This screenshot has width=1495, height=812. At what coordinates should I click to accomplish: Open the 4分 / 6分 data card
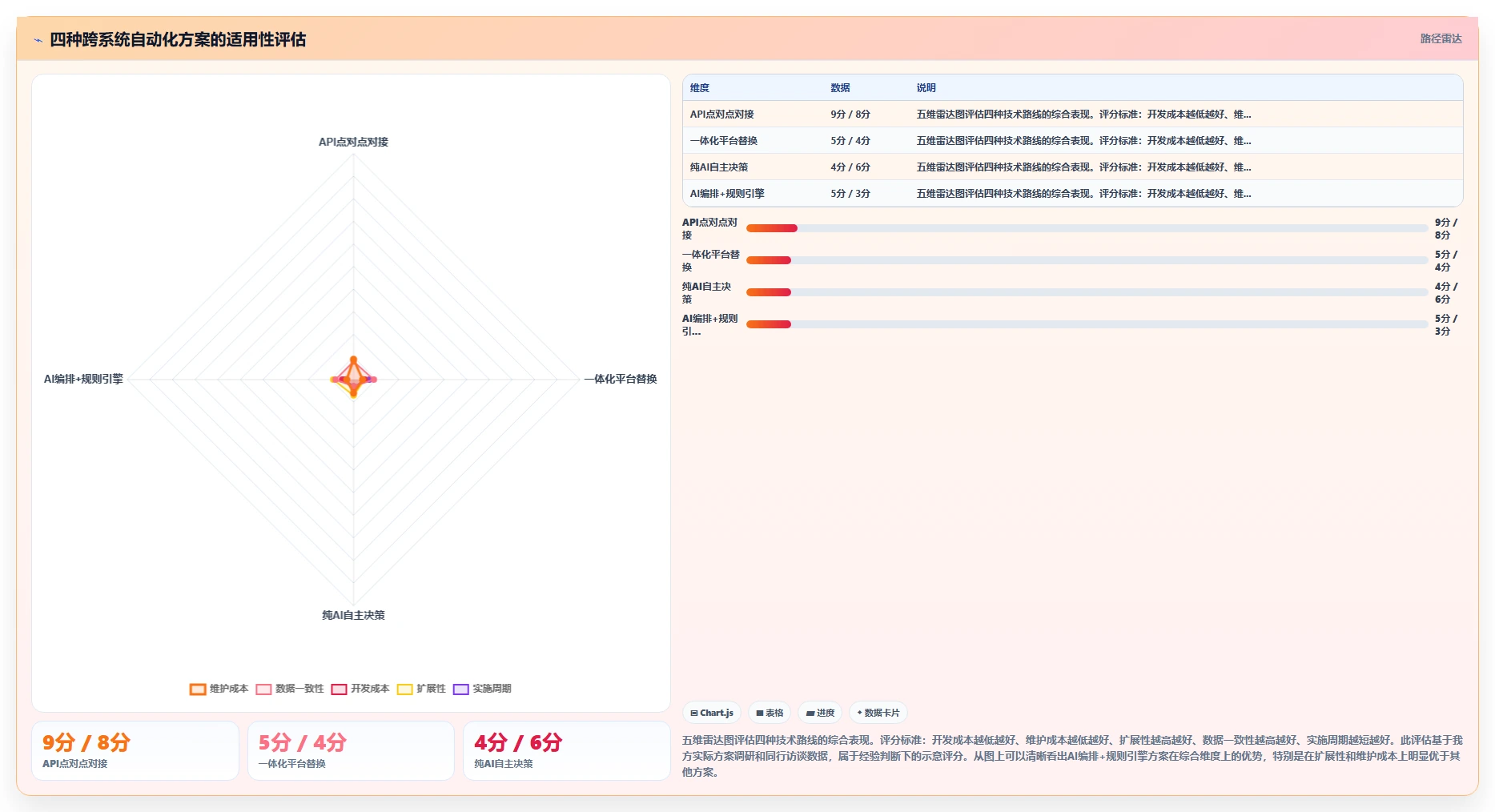pyautogui.click(x=567, y=751)
